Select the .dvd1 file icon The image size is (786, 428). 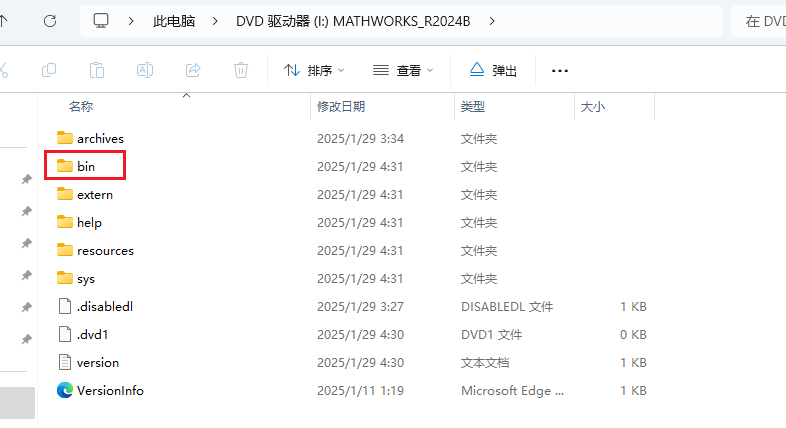(65, 334)
